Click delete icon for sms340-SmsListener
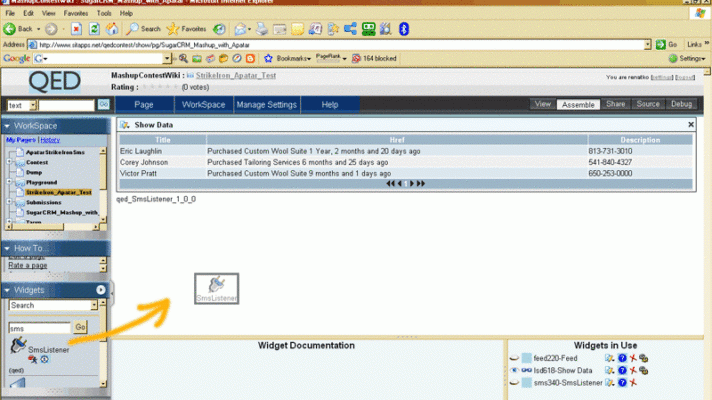Image resolution: width=712 pixels, height=400 pixels. tap(633, 383)
